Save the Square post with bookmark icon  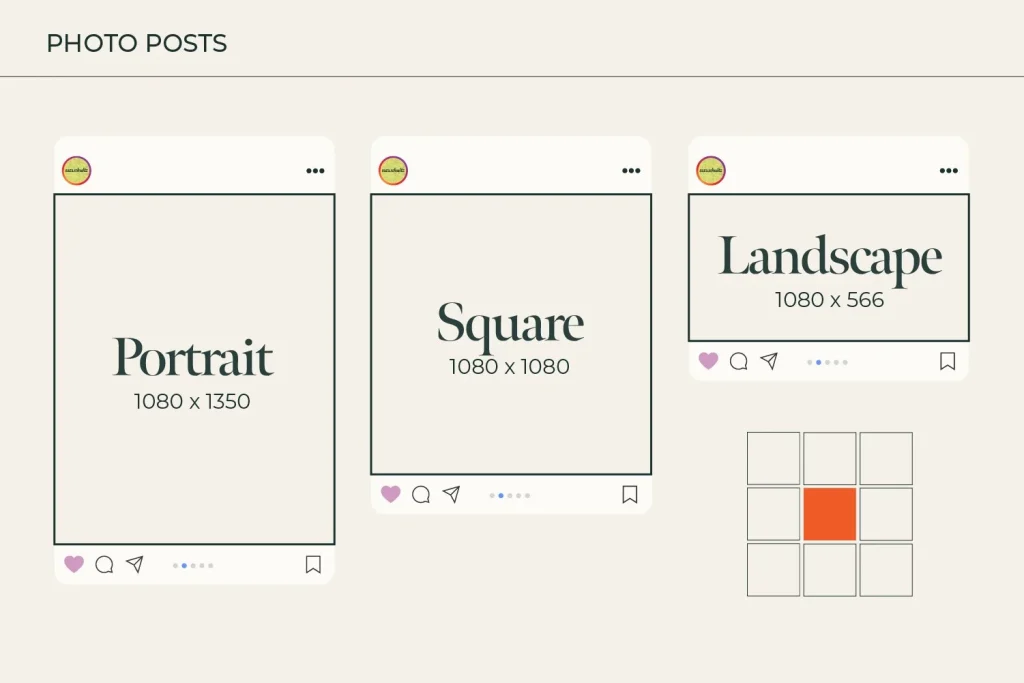click(x=630, y=495)
